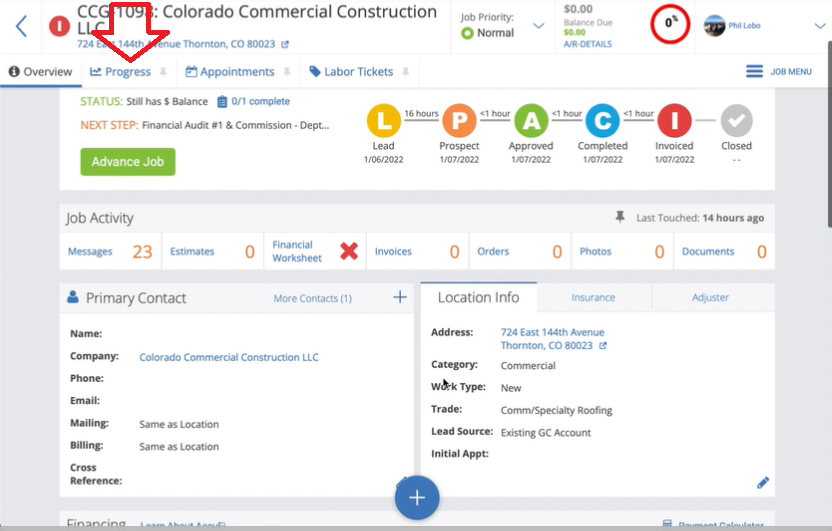Screen dimensions: 832x531
Task: Click the pencil edit icon in Location Info
Action: (x=763, y=482)
